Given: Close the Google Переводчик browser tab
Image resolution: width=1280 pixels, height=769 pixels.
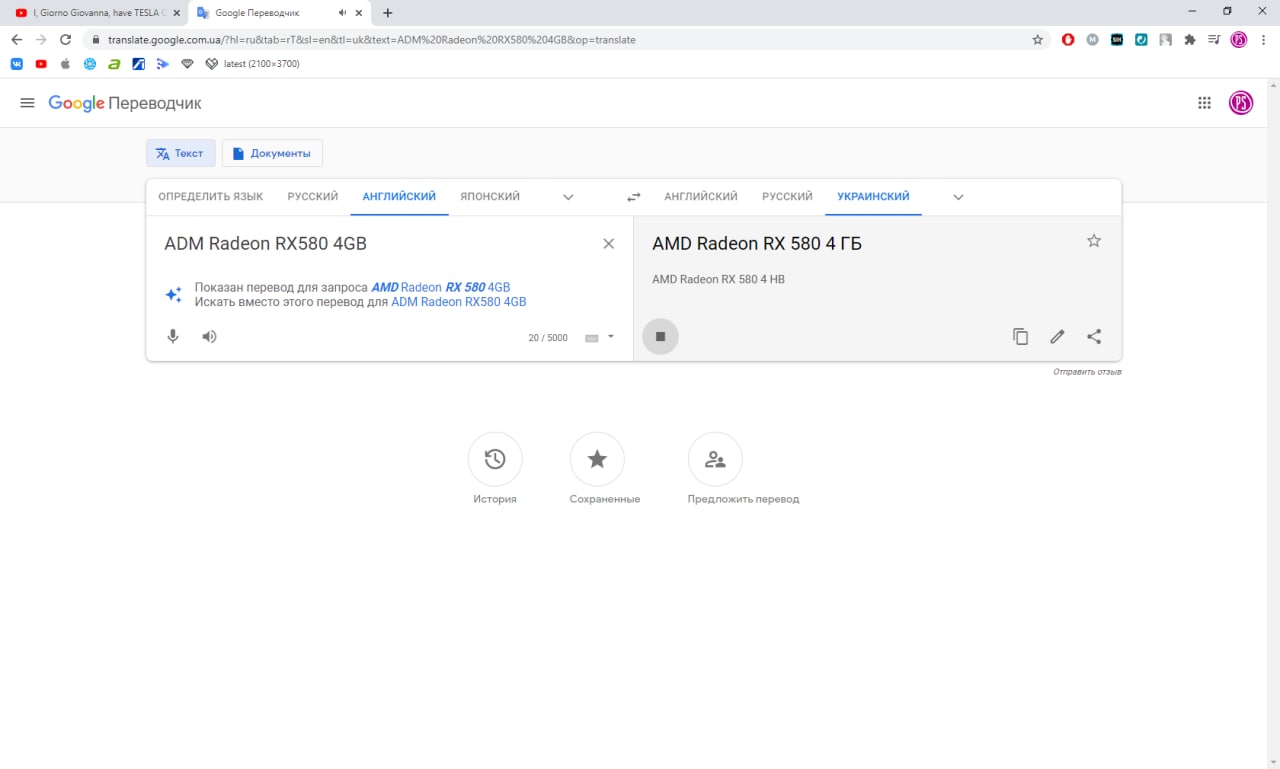Looking at the screenshot, I should 359,13.
